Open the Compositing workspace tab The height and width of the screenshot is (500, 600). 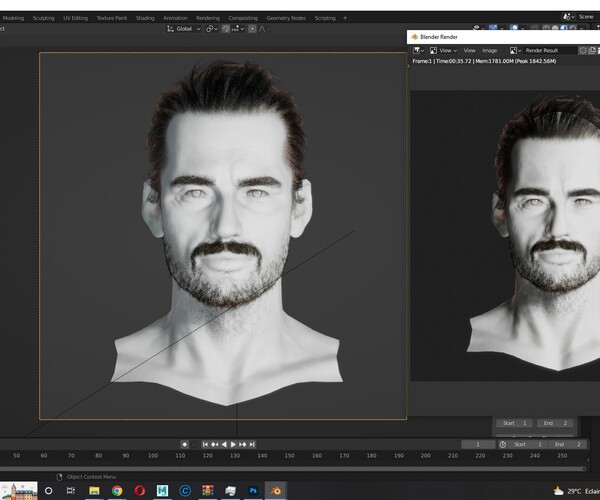coord(243,18)
